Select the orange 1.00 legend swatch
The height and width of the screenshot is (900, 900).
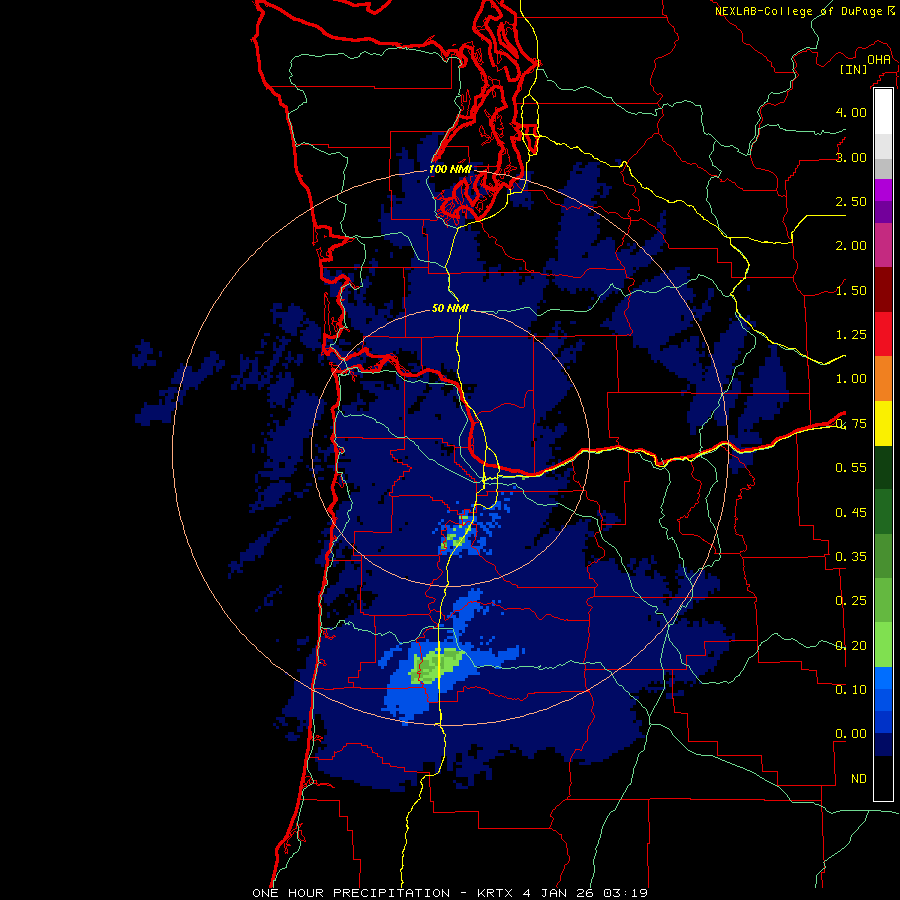(x=883, y=379)
